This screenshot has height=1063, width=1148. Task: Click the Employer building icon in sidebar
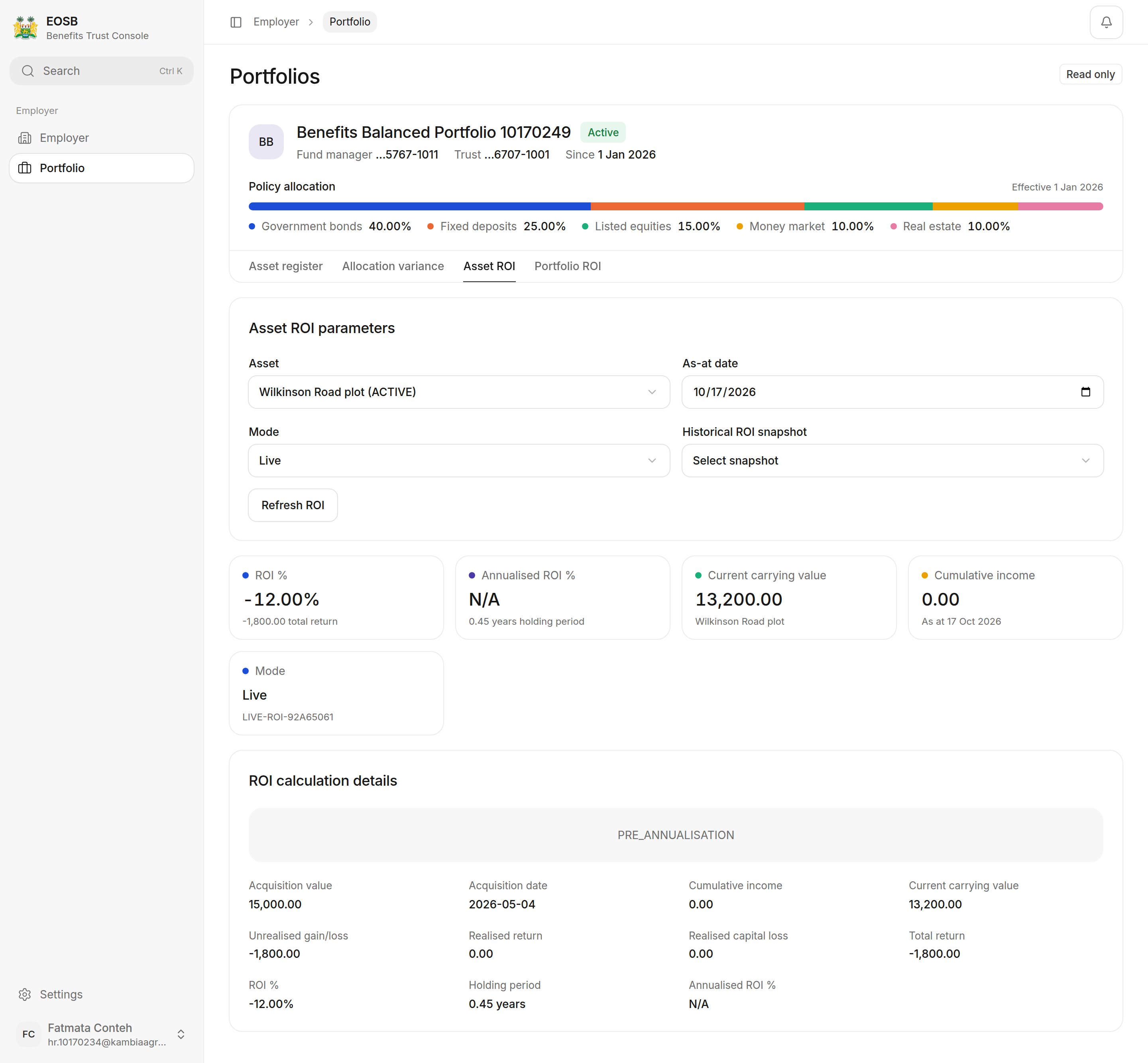(25, 138)
